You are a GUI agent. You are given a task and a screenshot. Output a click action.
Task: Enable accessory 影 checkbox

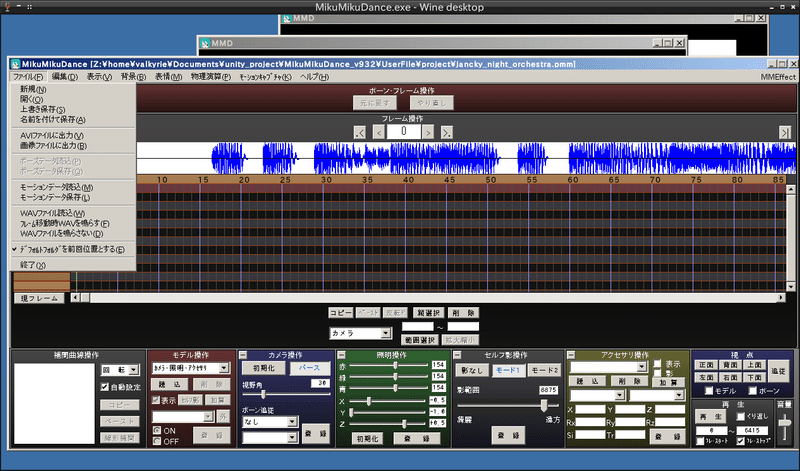click(657, 373)
